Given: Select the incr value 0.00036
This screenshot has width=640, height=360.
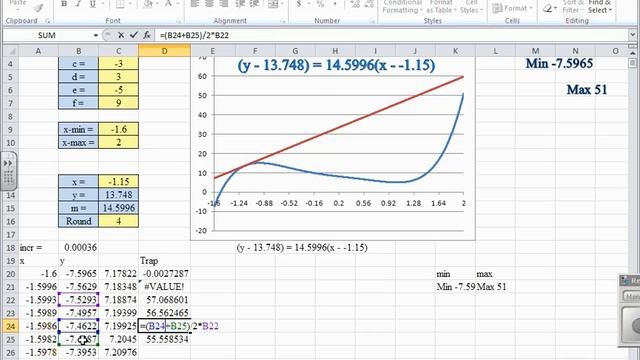Looking at the screenshot, I should pos(78,247).
